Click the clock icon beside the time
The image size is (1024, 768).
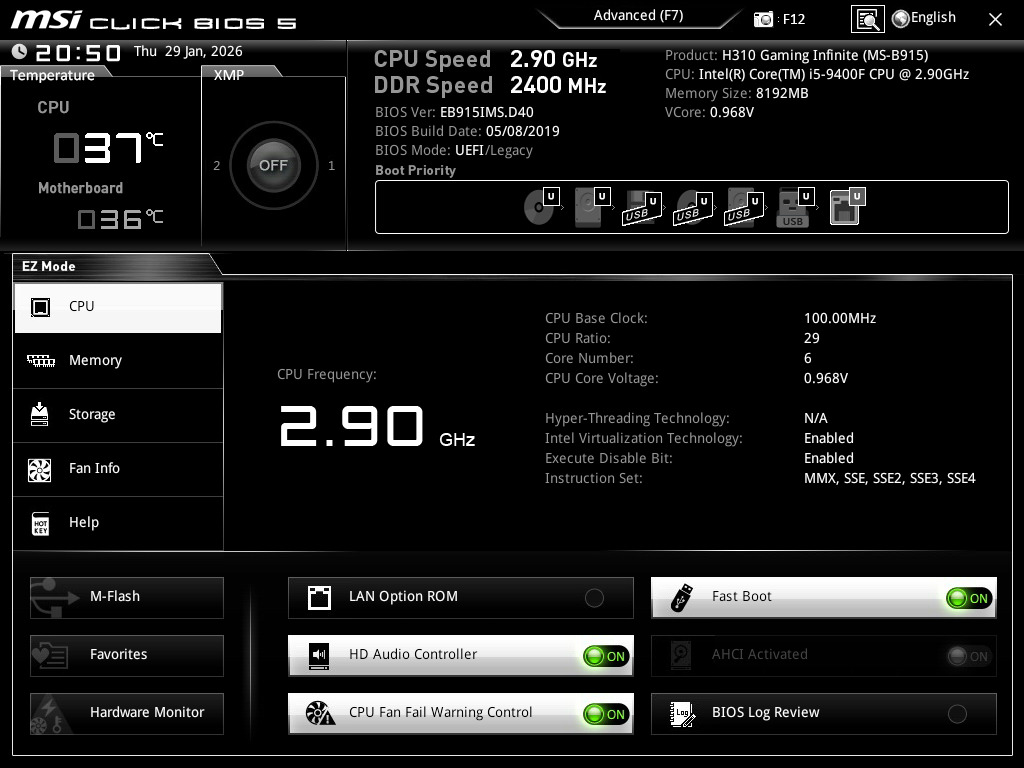pos(20,51)
